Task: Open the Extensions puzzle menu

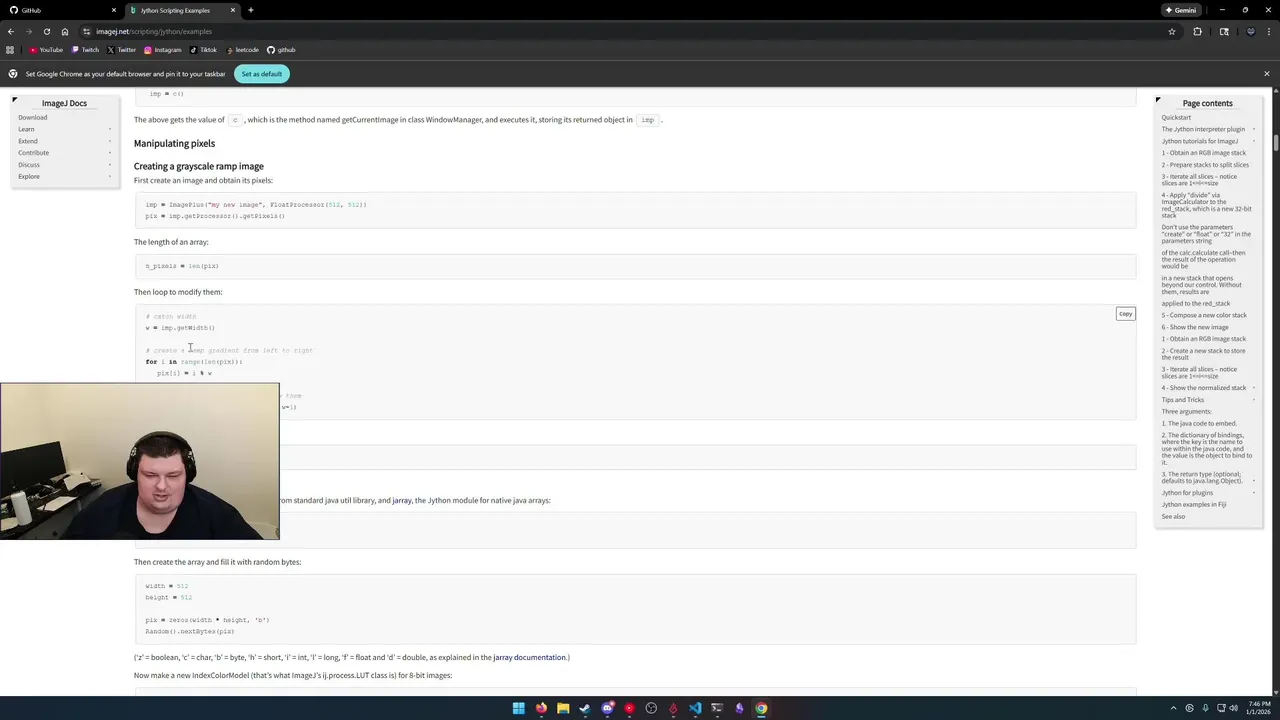Action: pyautogui.click(x=1197, y=31)
